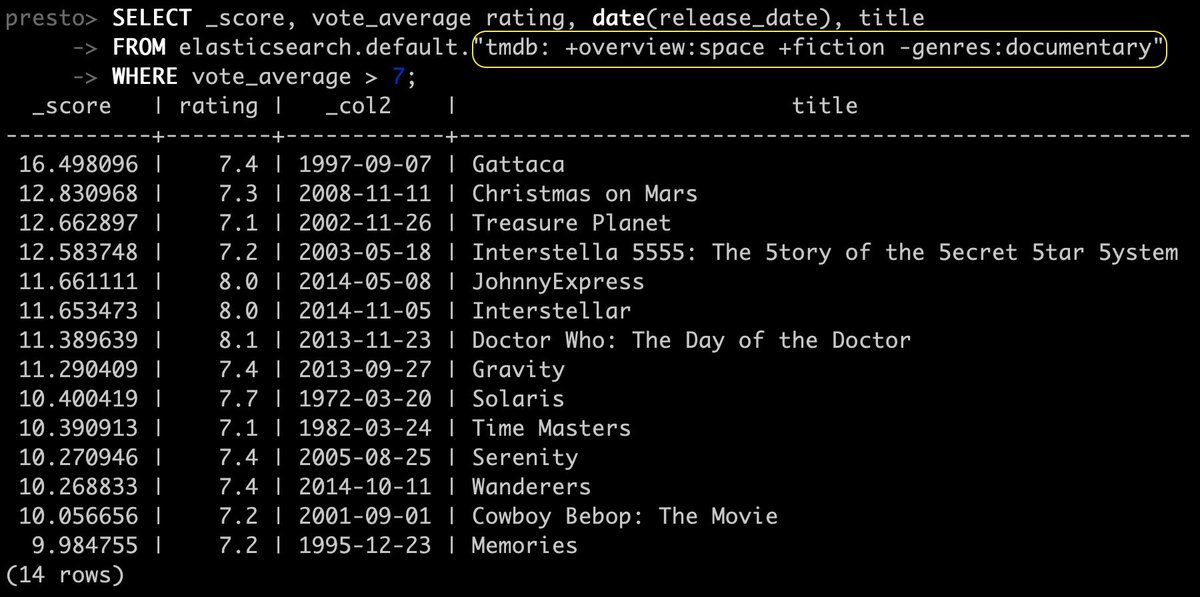Image resolution: width=1200 pixels, height=597 pixels.
Task: Click score value 11.389639
Action: (79, 340)
